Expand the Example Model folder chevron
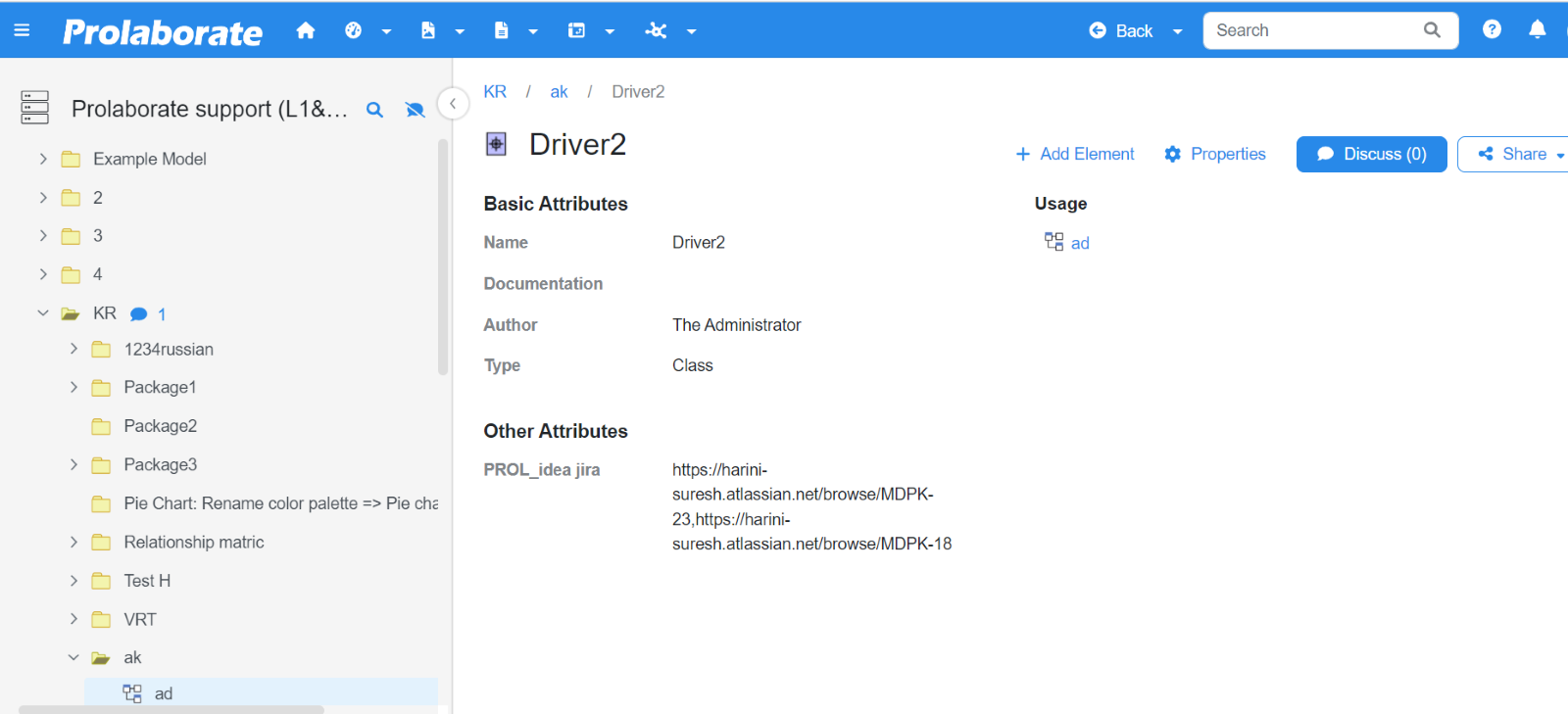This screenshot has width=1568, height=714. click(x=43, y=159)
